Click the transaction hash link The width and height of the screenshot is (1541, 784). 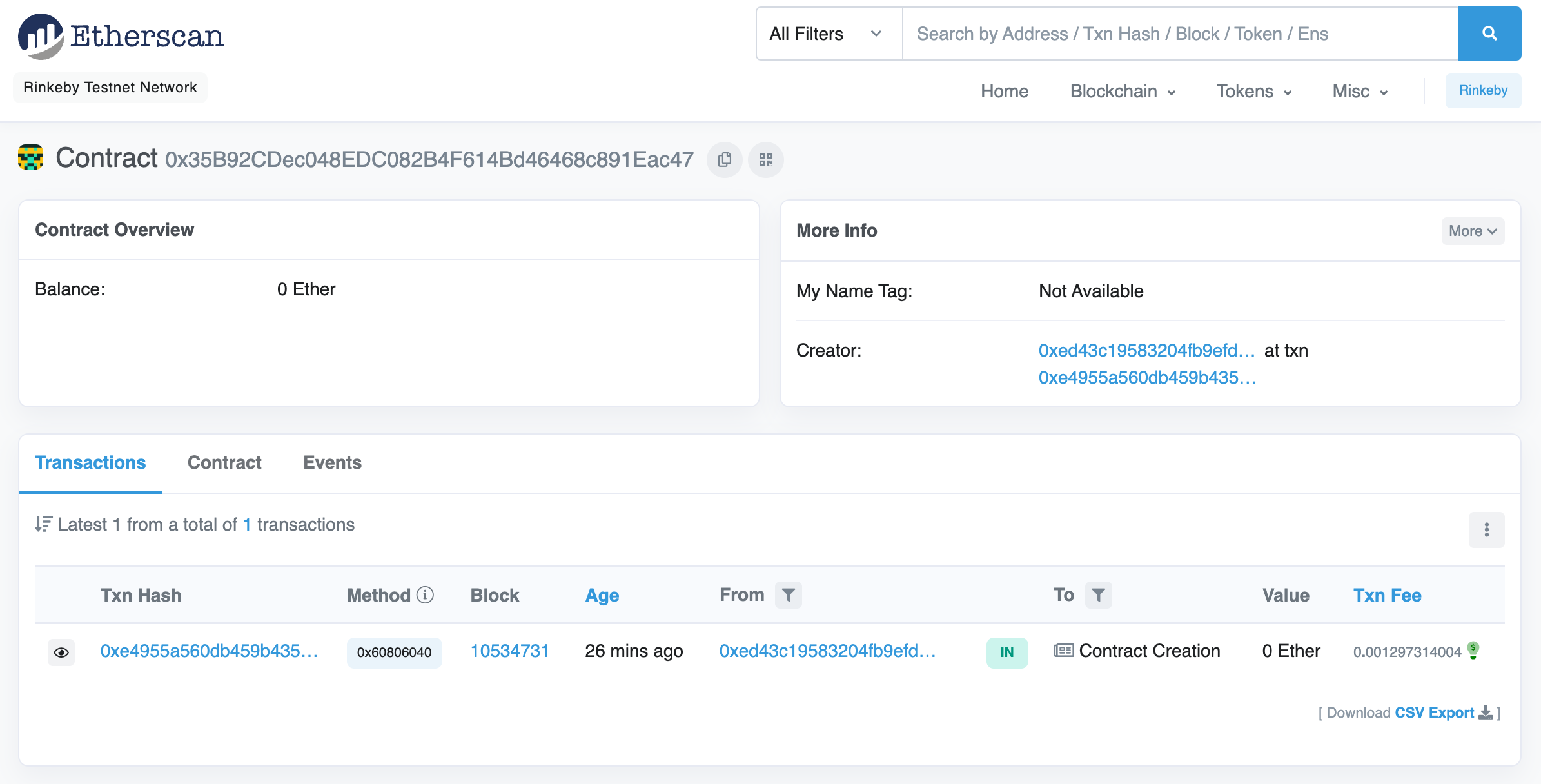(x=209, y=651)
